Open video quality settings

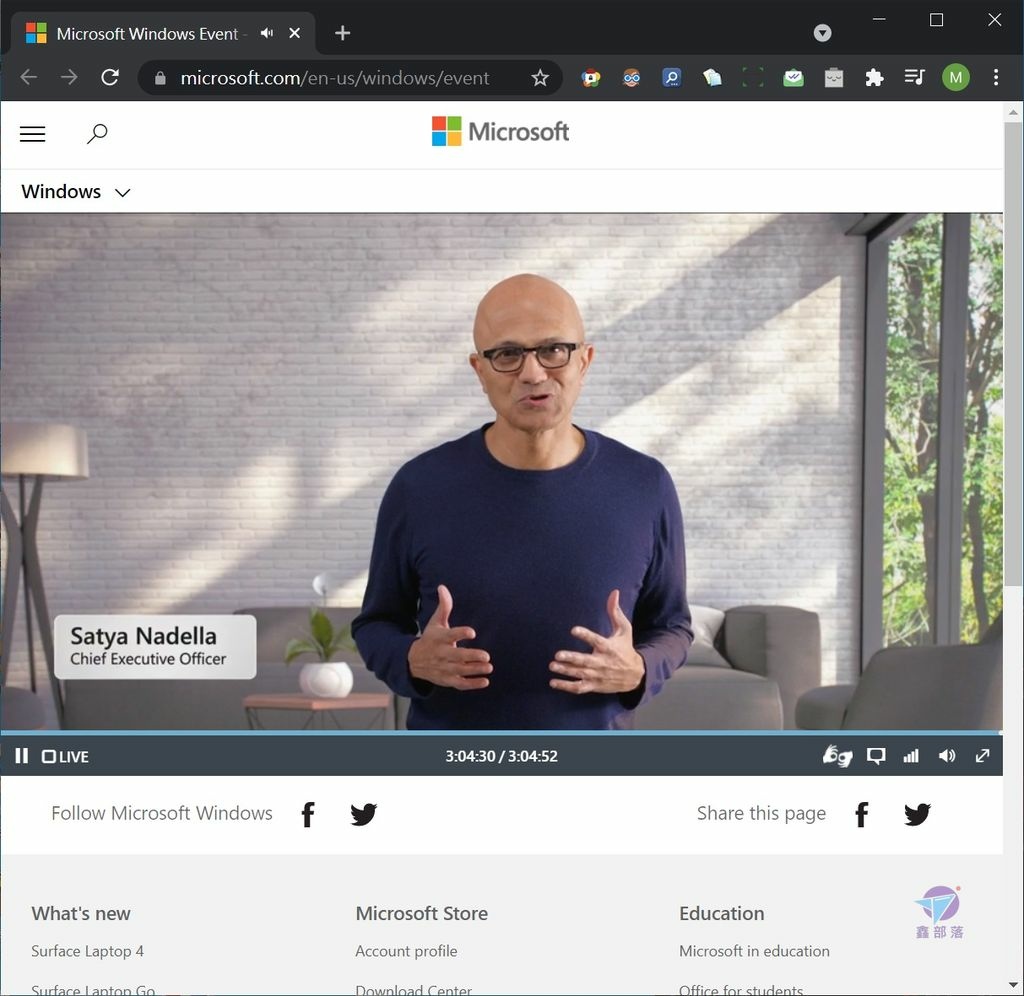[x=911, y=756]
